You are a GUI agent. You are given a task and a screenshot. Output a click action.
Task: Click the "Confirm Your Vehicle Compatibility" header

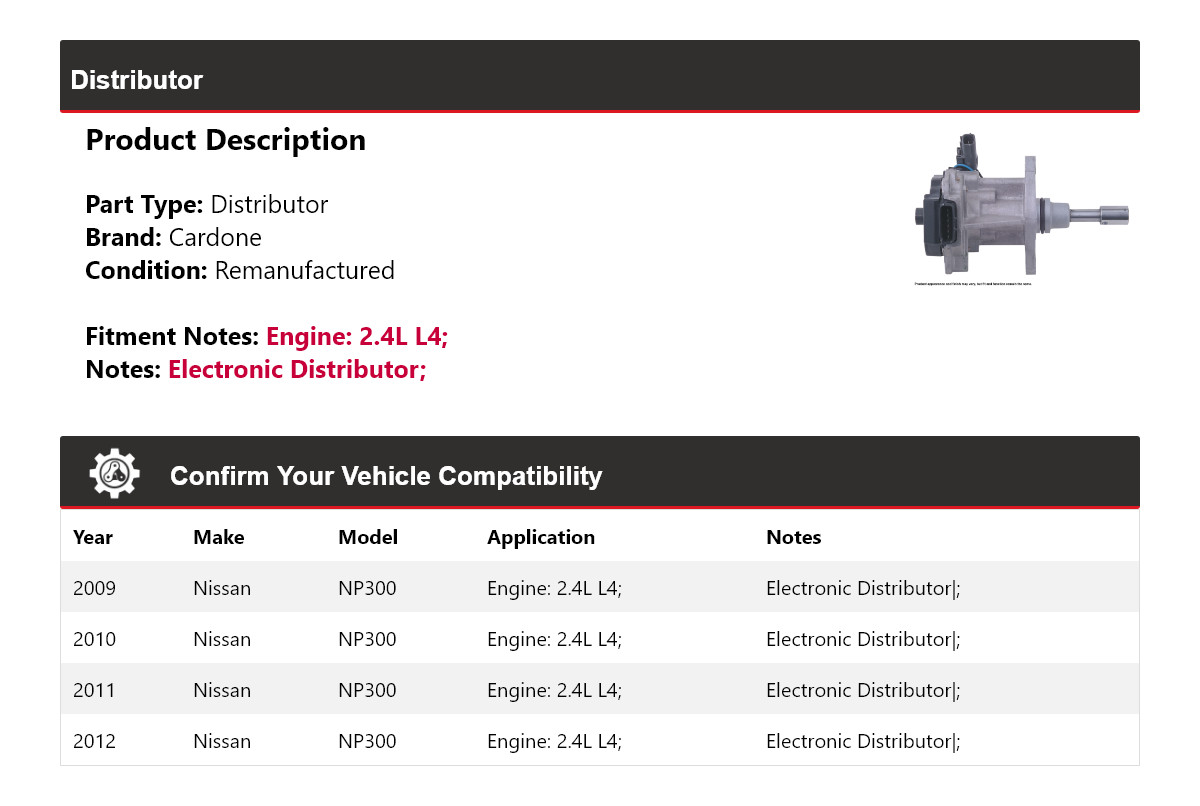[386, 476]
